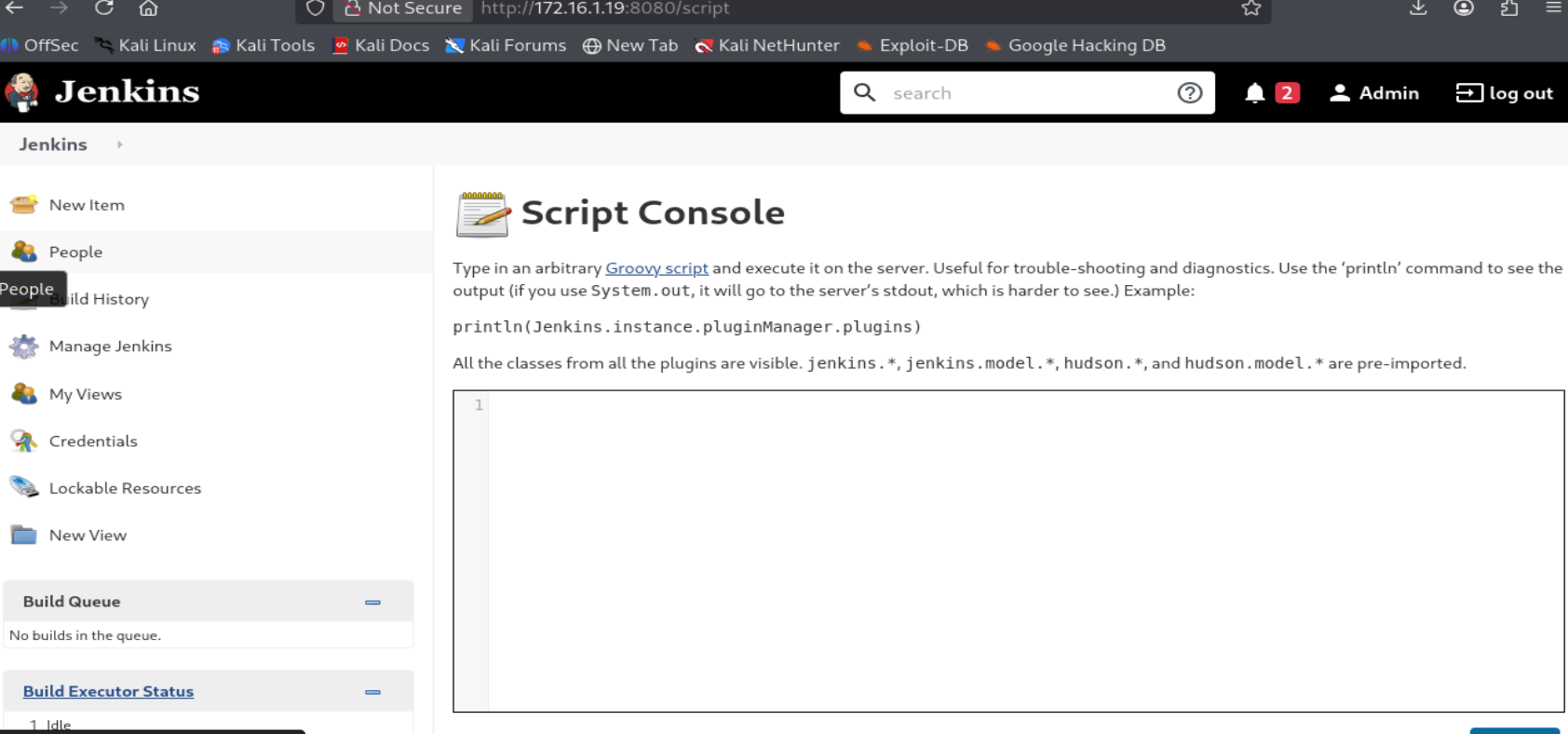Click the Jenkins breadcrumb link
1568x734 pixels.
[53, 144]
